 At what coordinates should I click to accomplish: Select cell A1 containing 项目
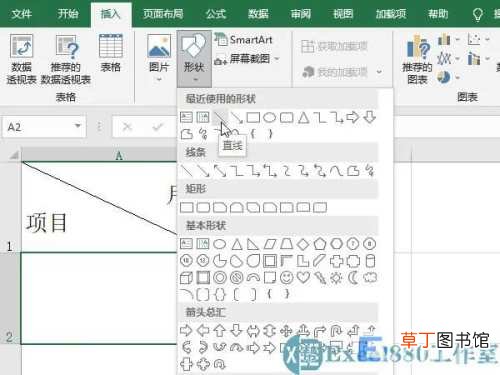coord(99,207)
